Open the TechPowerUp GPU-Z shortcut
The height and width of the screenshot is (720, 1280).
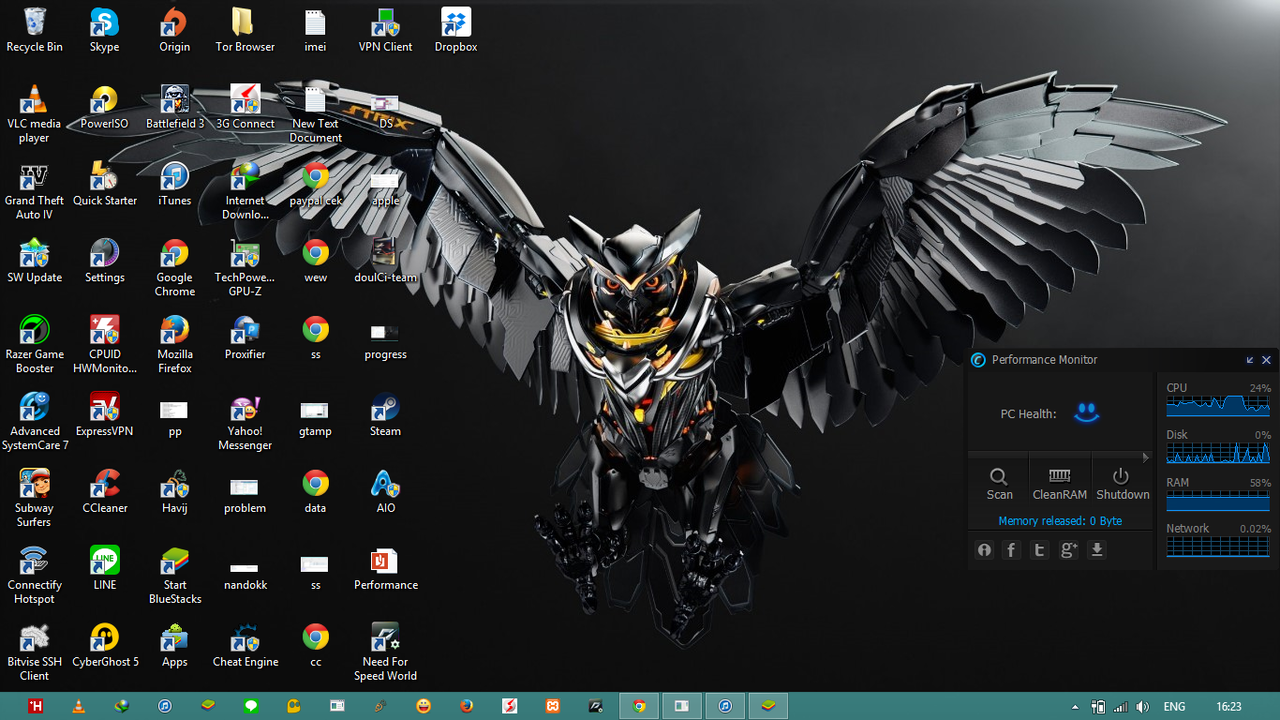pyautogui.click(x=245, y=268)
